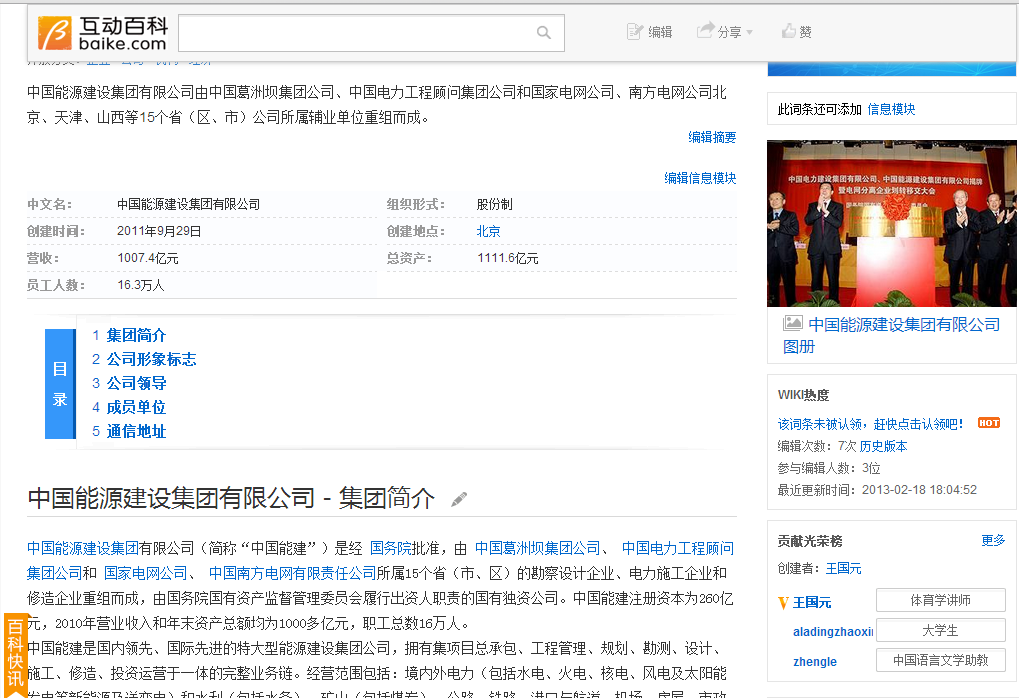Click the 编辑信息模块 link
Screen dimensions: 1019x698
700,178
